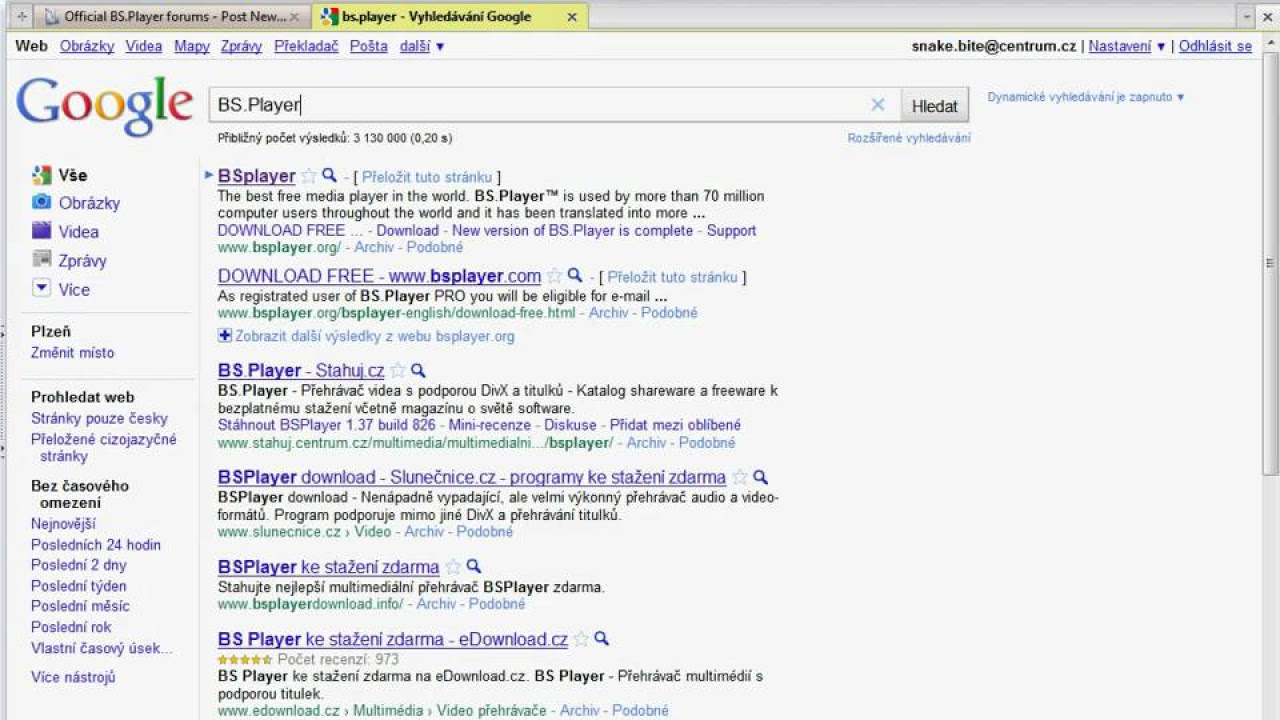The height and width of the screenshot is (720, 1280).
Task: Star the BSPlayer ke stažení zdarma result
Action: click(x=453, y=567)
